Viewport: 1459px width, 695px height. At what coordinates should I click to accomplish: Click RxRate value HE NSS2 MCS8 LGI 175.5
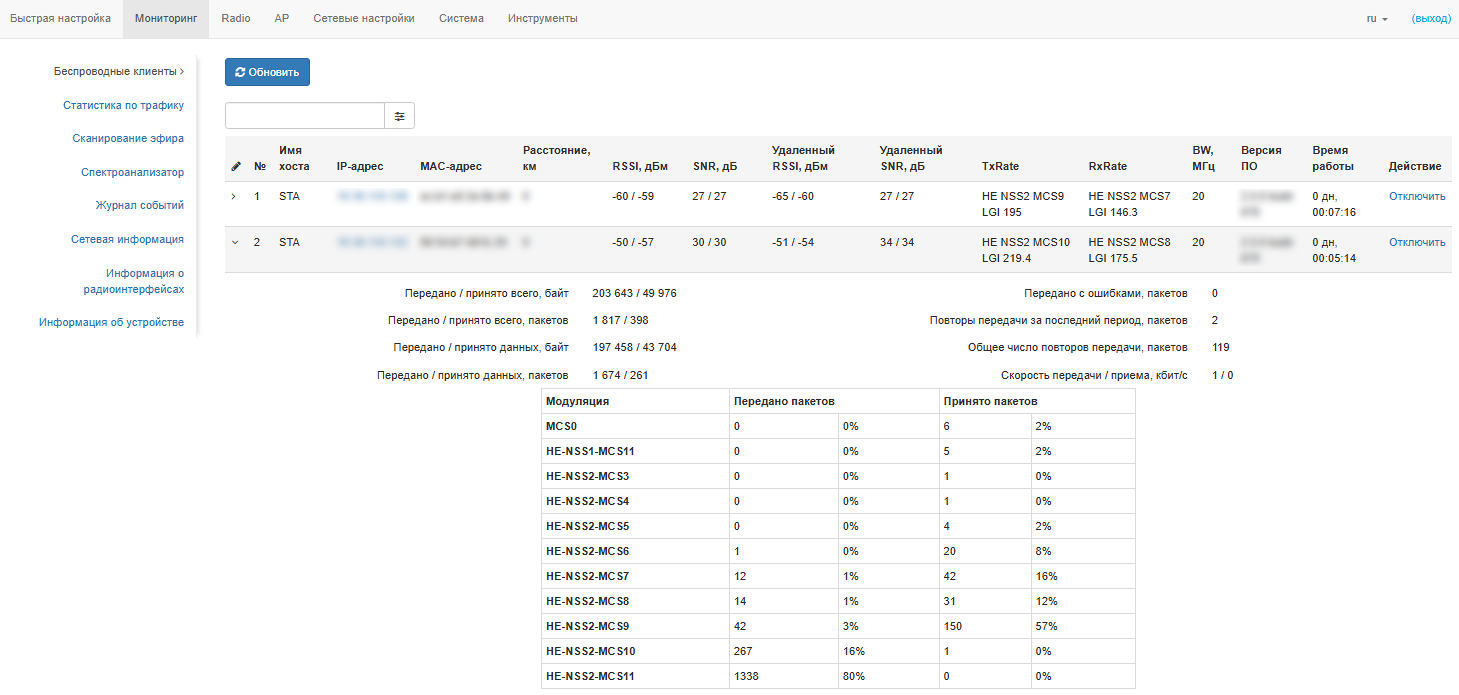[x=1129, y=250]
